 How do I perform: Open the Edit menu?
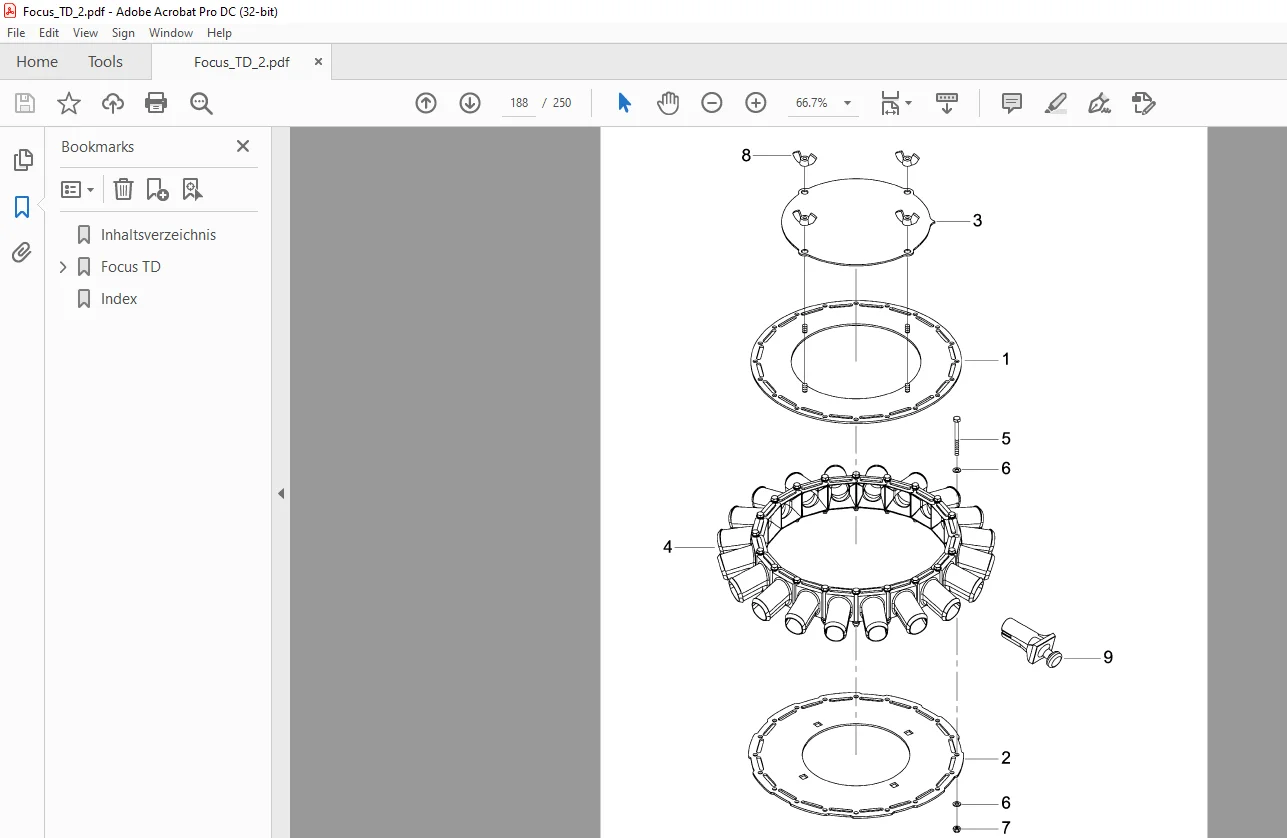(x=49, y=33)
